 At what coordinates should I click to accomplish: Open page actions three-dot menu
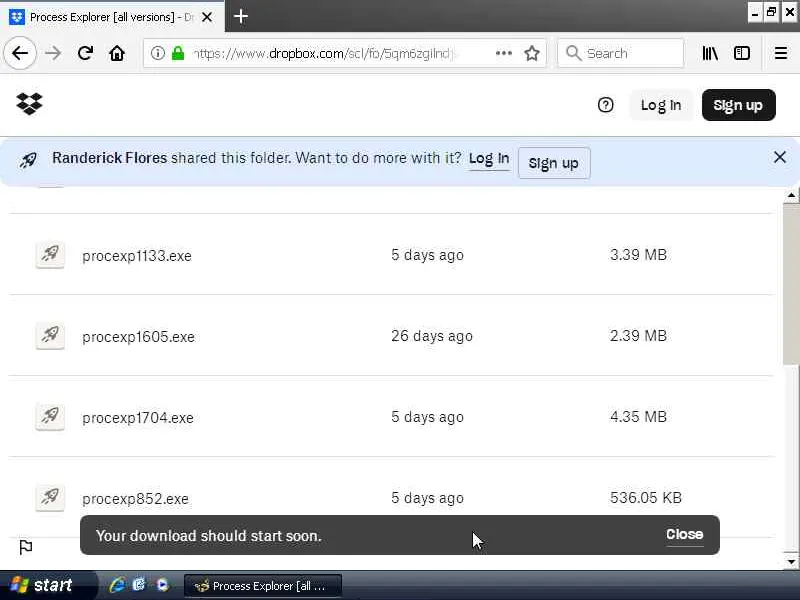[504, 53]
